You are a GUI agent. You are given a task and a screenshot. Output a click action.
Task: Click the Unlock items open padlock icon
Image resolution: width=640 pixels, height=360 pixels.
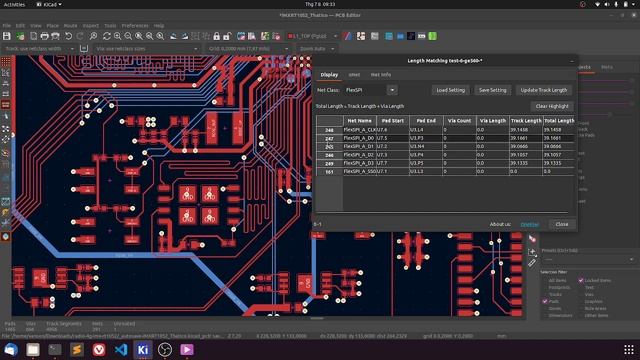click(227, 36)
